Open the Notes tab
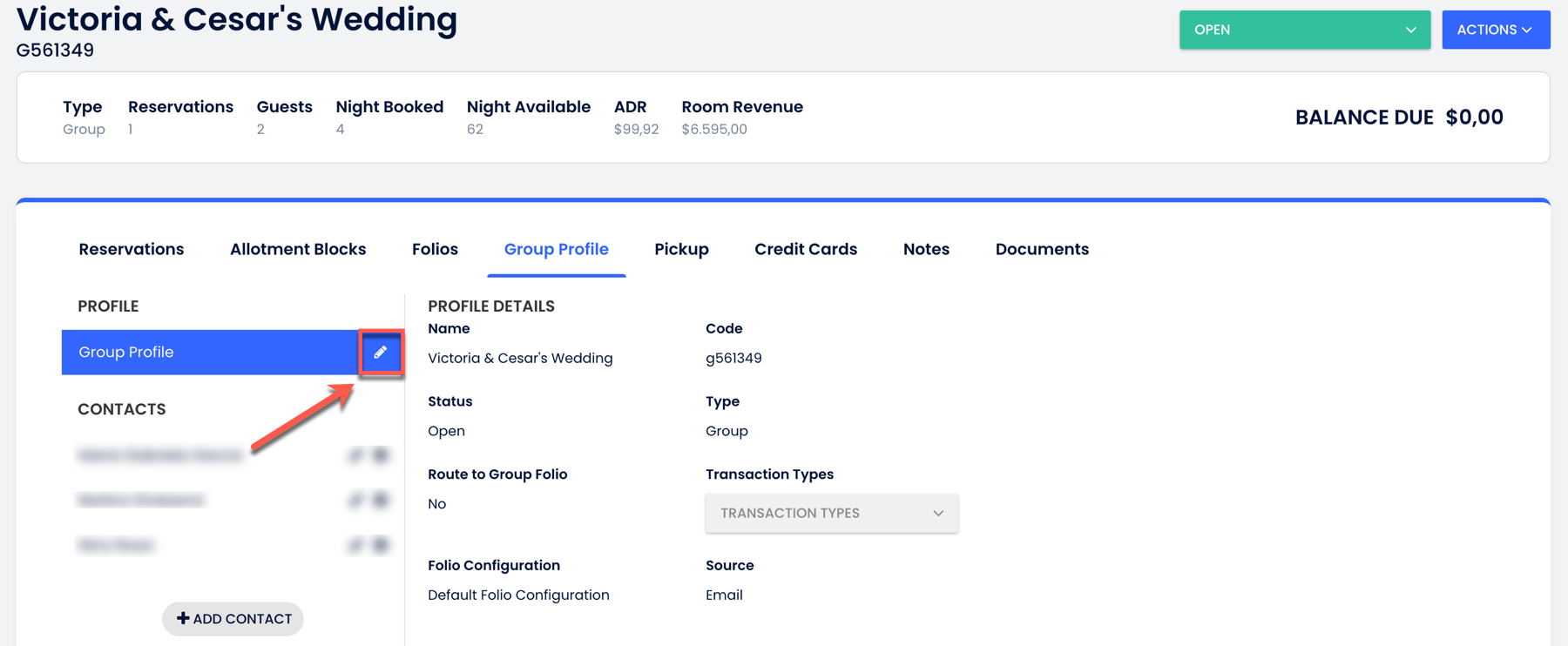 pos(926,250)
